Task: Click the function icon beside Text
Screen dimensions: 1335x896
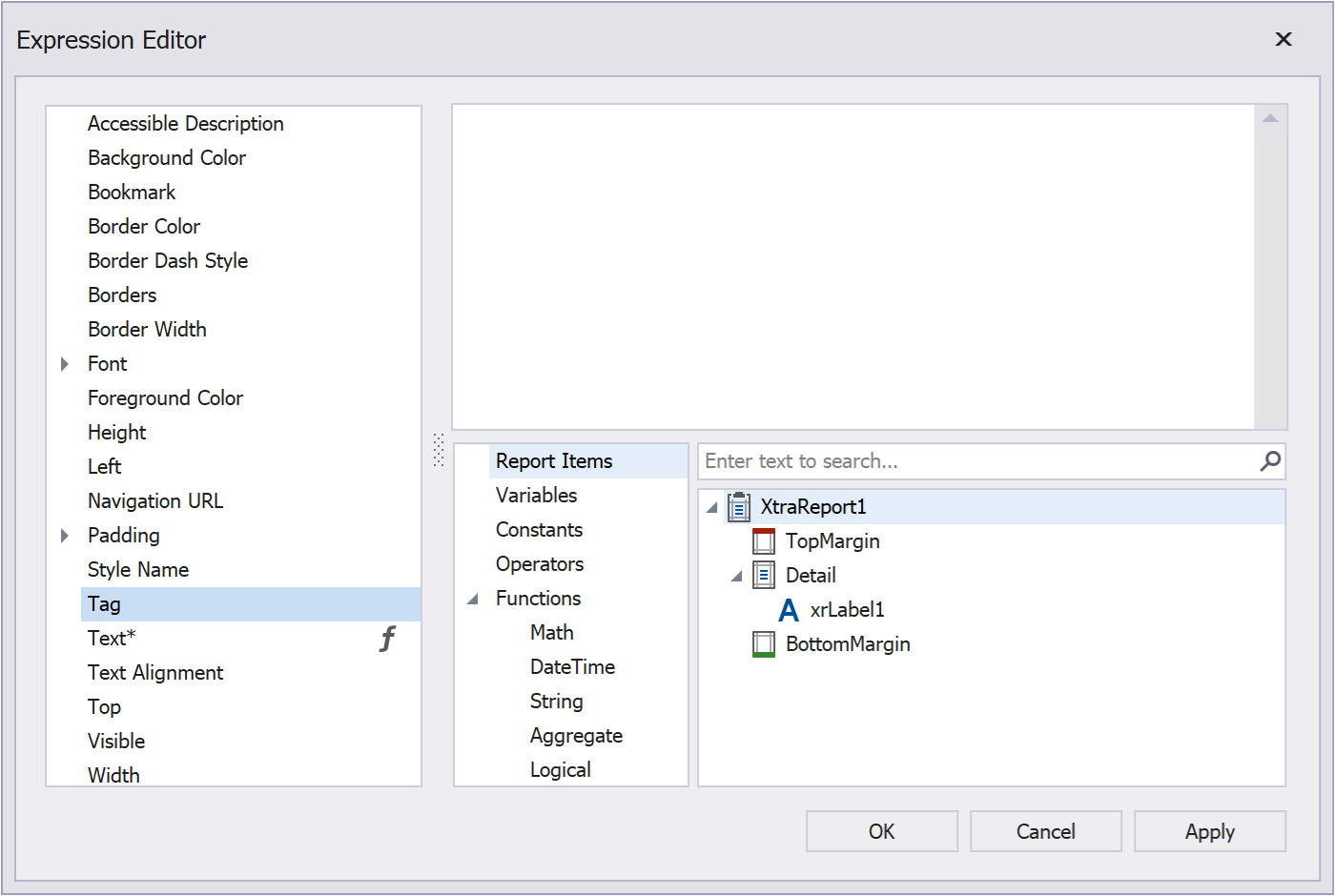Action: pos(387,639)
